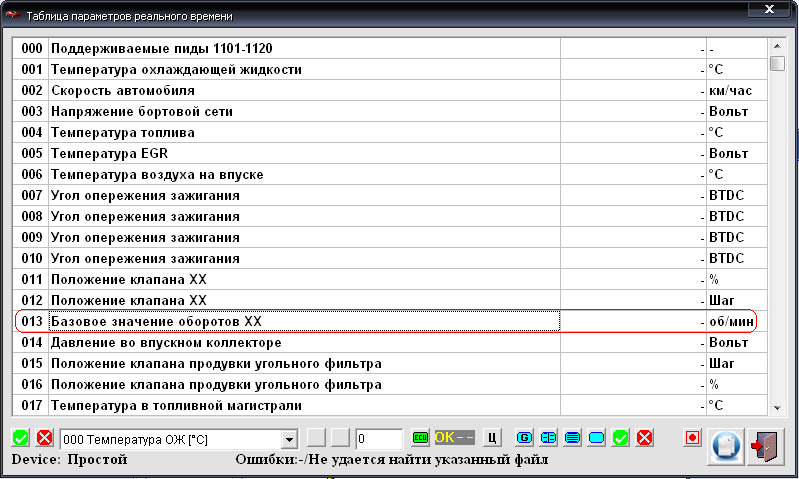Click the yellow OK-- status indicator
Screen dimensions: 799x479
454,438
